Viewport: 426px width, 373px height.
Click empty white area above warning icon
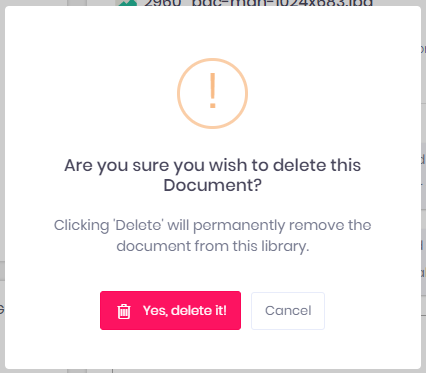point(213,32)
